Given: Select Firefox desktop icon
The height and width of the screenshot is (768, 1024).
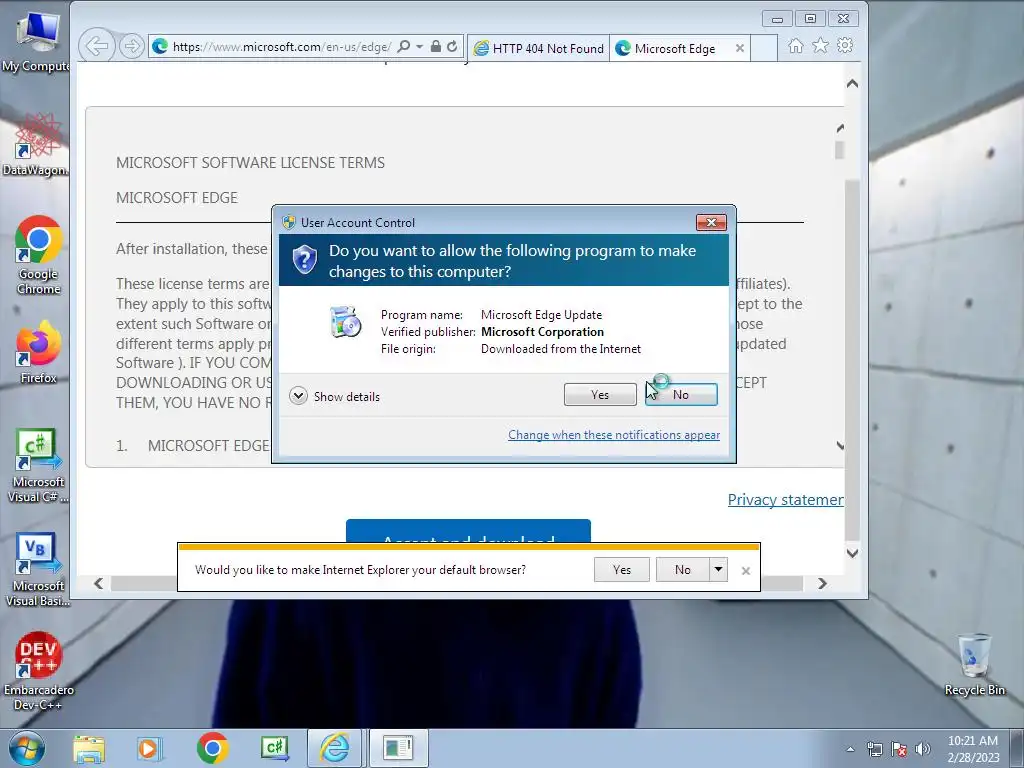Looking at the screenshot, I should point(39,353).
